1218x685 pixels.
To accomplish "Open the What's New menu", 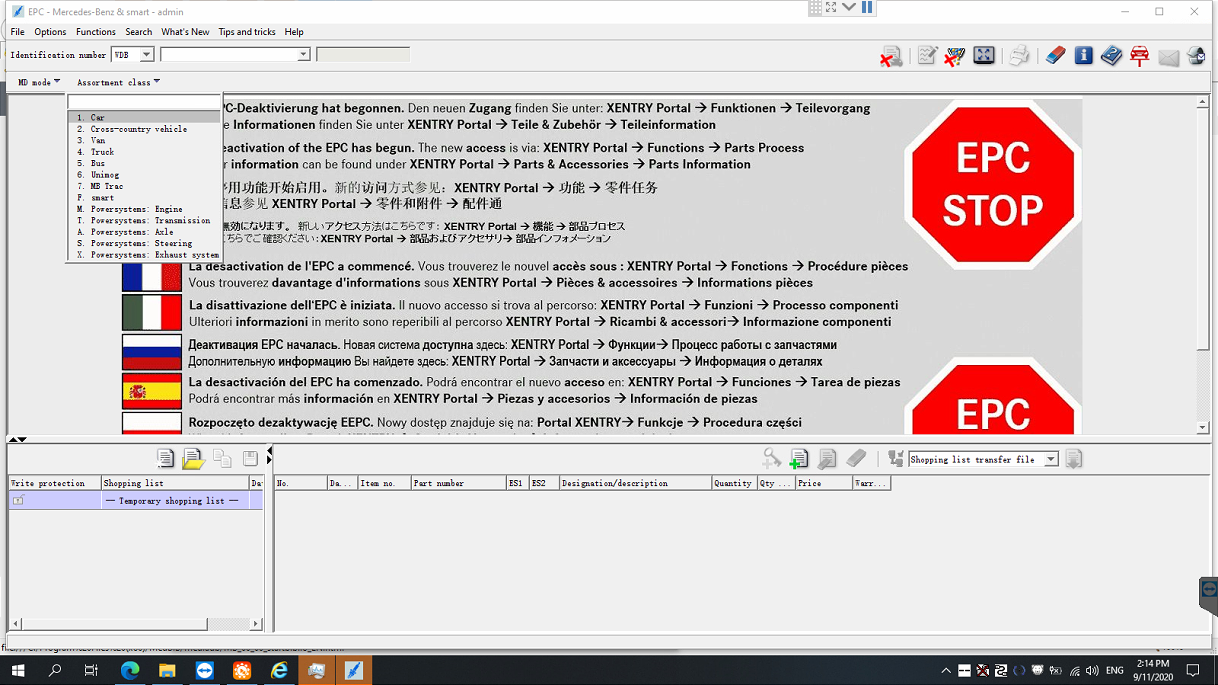I will click(185, 32).
